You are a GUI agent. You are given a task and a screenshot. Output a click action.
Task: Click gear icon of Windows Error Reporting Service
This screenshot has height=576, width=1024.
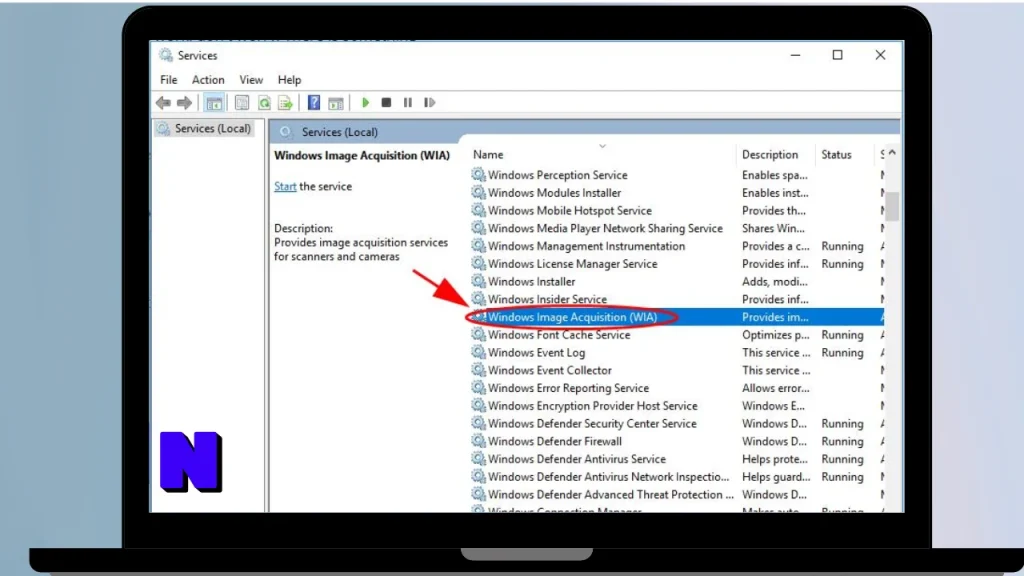coord(479,387)
